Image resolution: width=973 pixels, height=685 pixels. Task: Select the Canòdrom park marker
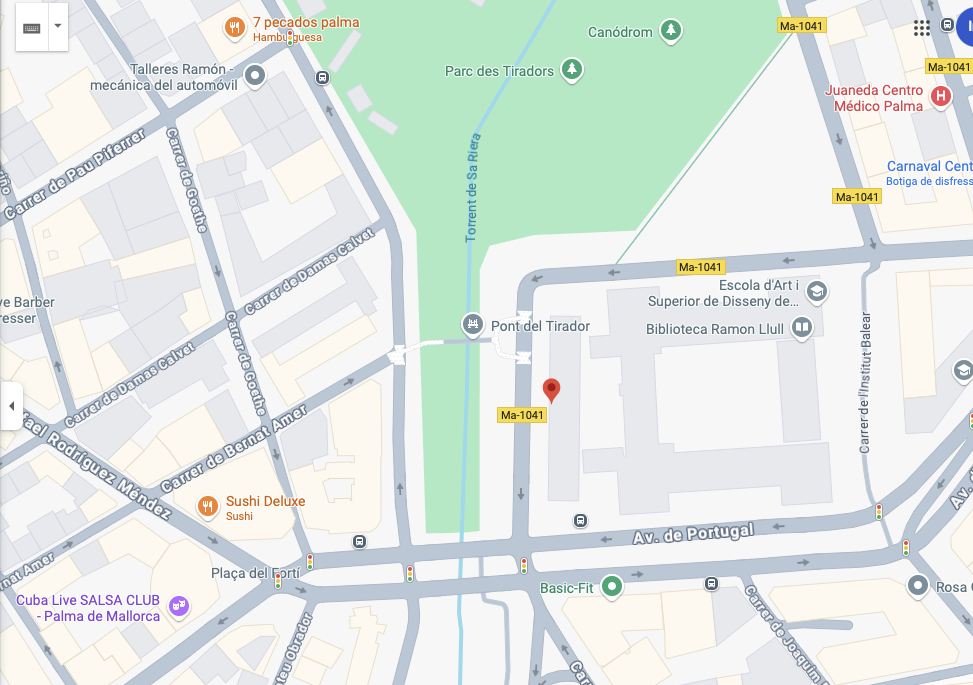[670, 30]
